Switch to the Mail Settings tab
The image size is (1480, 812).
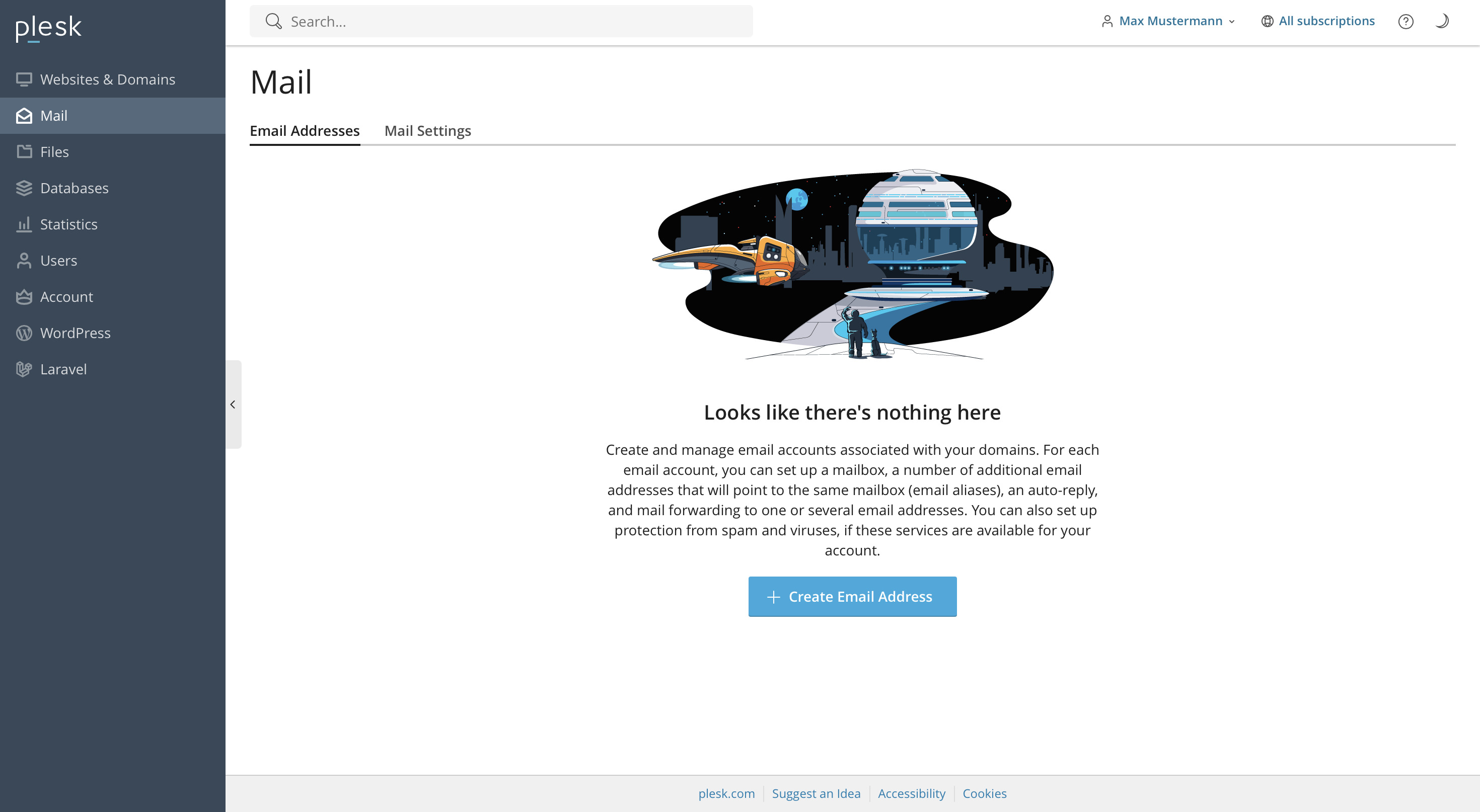[x=427, y=130]
